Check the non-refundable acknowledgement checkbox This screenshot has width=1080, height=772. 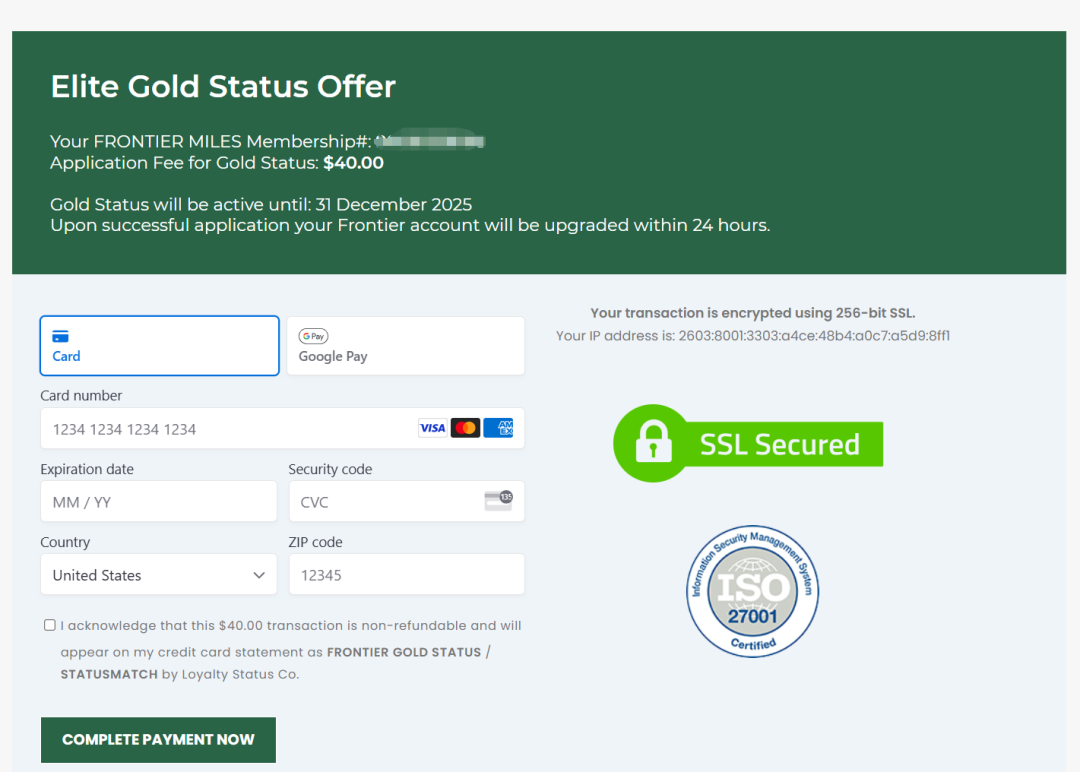[50, 625]
